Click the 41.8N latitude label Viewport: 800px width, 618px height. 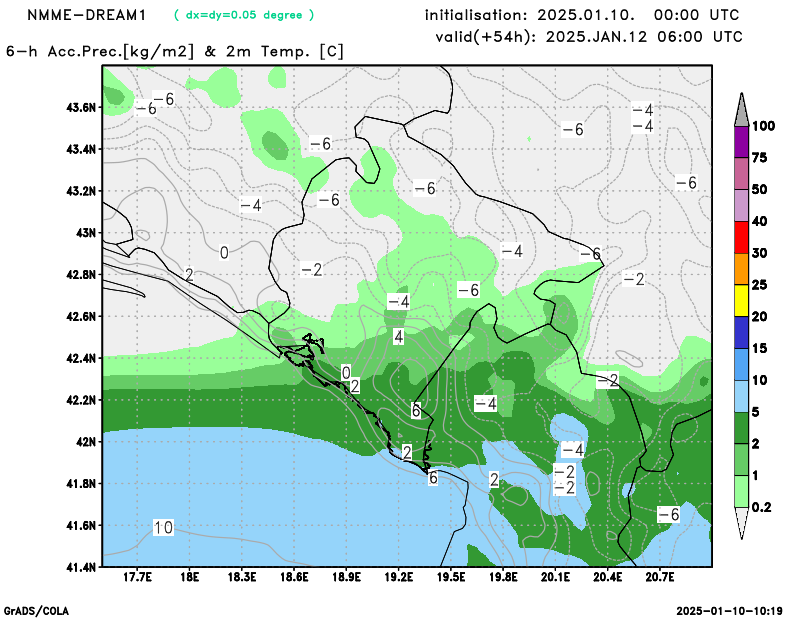(81, 484)
